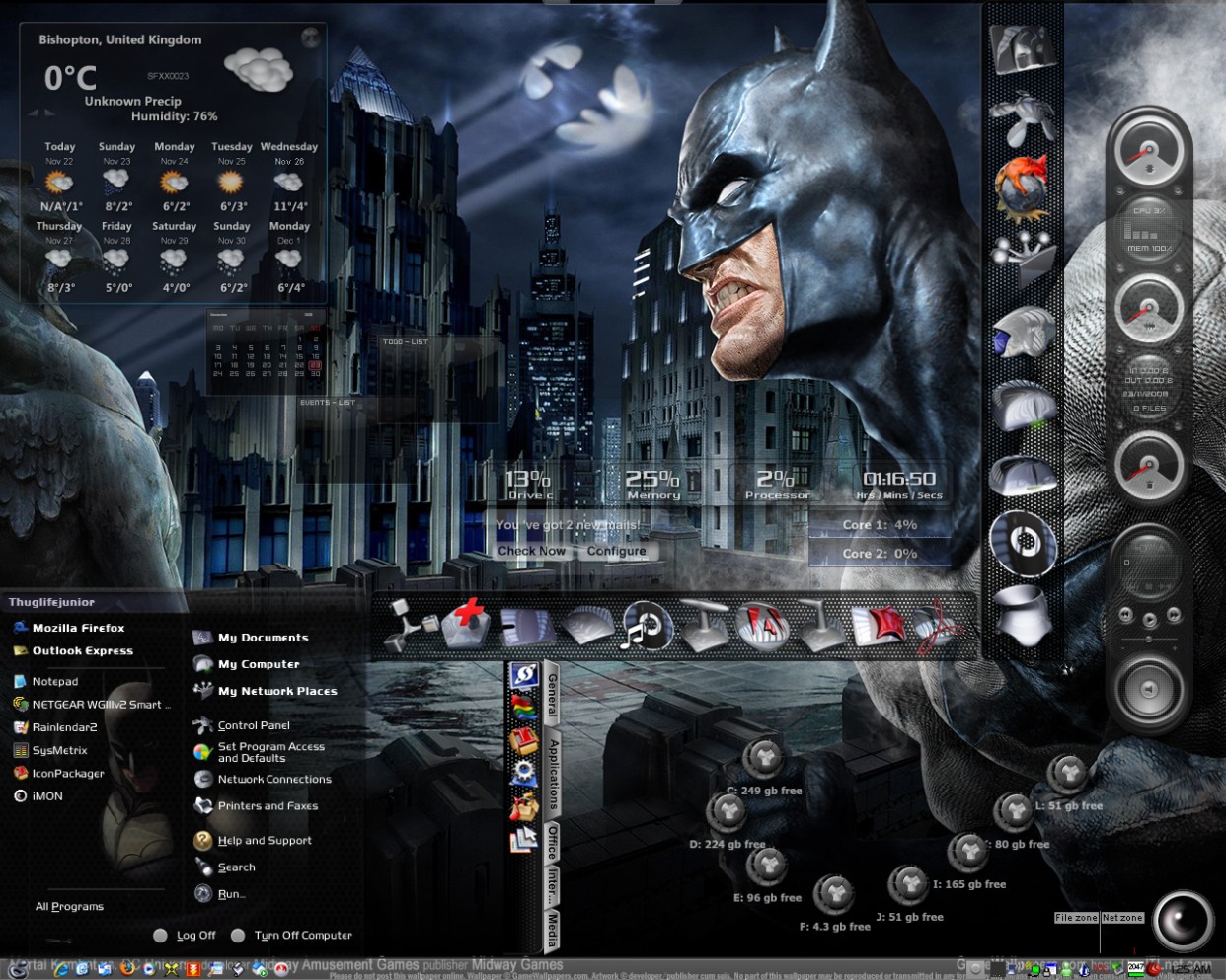Screen dimensions: 1226x980
Task: Click the silver cup icon in vertical dock
Action: (x=1024, y=614)
